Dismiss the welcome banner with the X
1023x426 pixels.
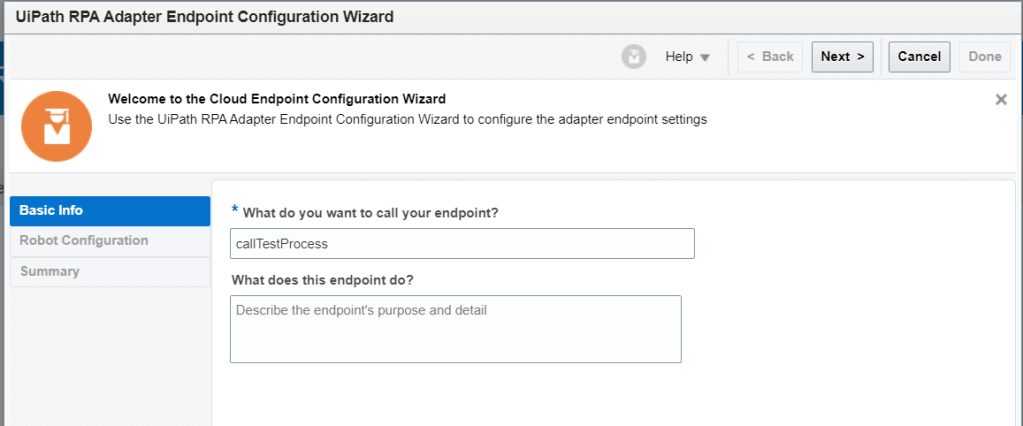[1001, 99]
